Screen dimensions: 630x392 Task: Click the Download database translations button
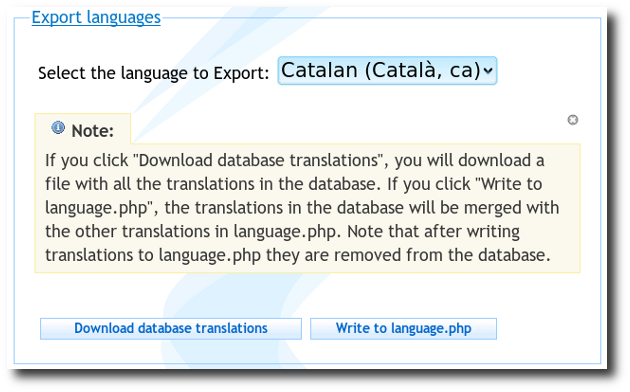(x=171, y=329)
